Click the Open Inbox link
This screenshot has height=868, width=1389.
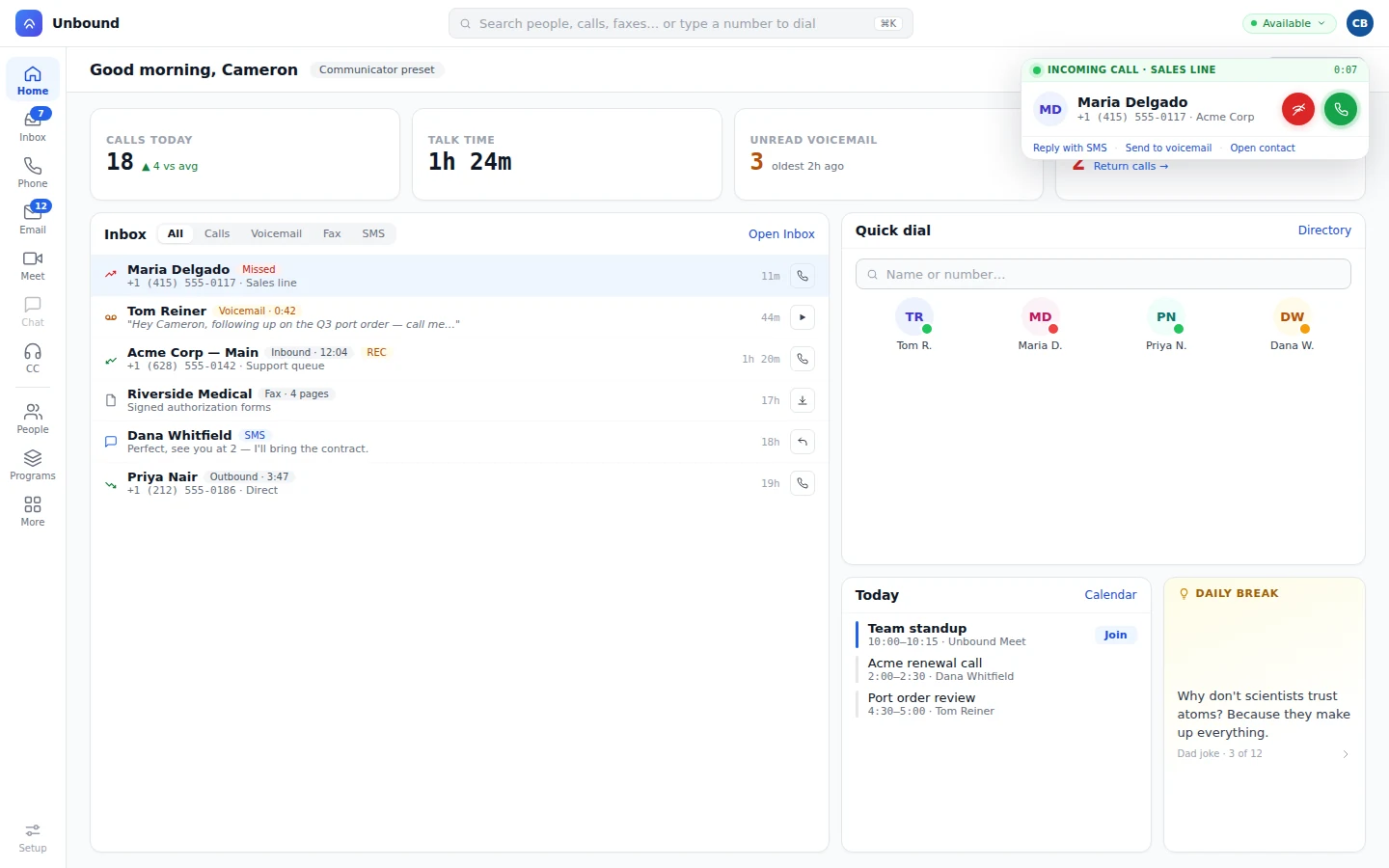[781, 234]
